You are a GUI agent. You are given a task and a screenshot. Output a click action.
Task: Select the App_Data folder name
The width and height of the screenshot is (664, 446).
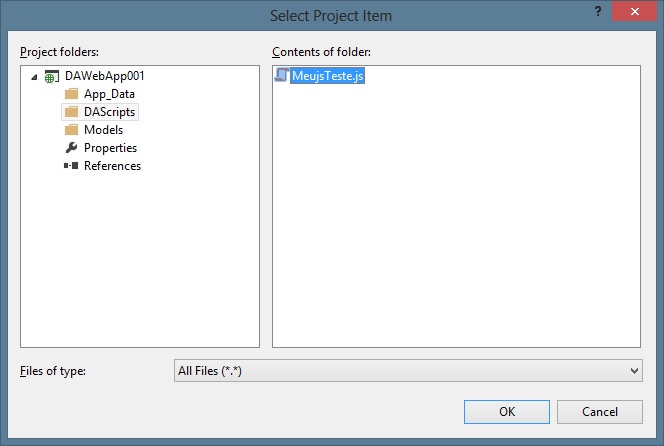pos(109,94)
